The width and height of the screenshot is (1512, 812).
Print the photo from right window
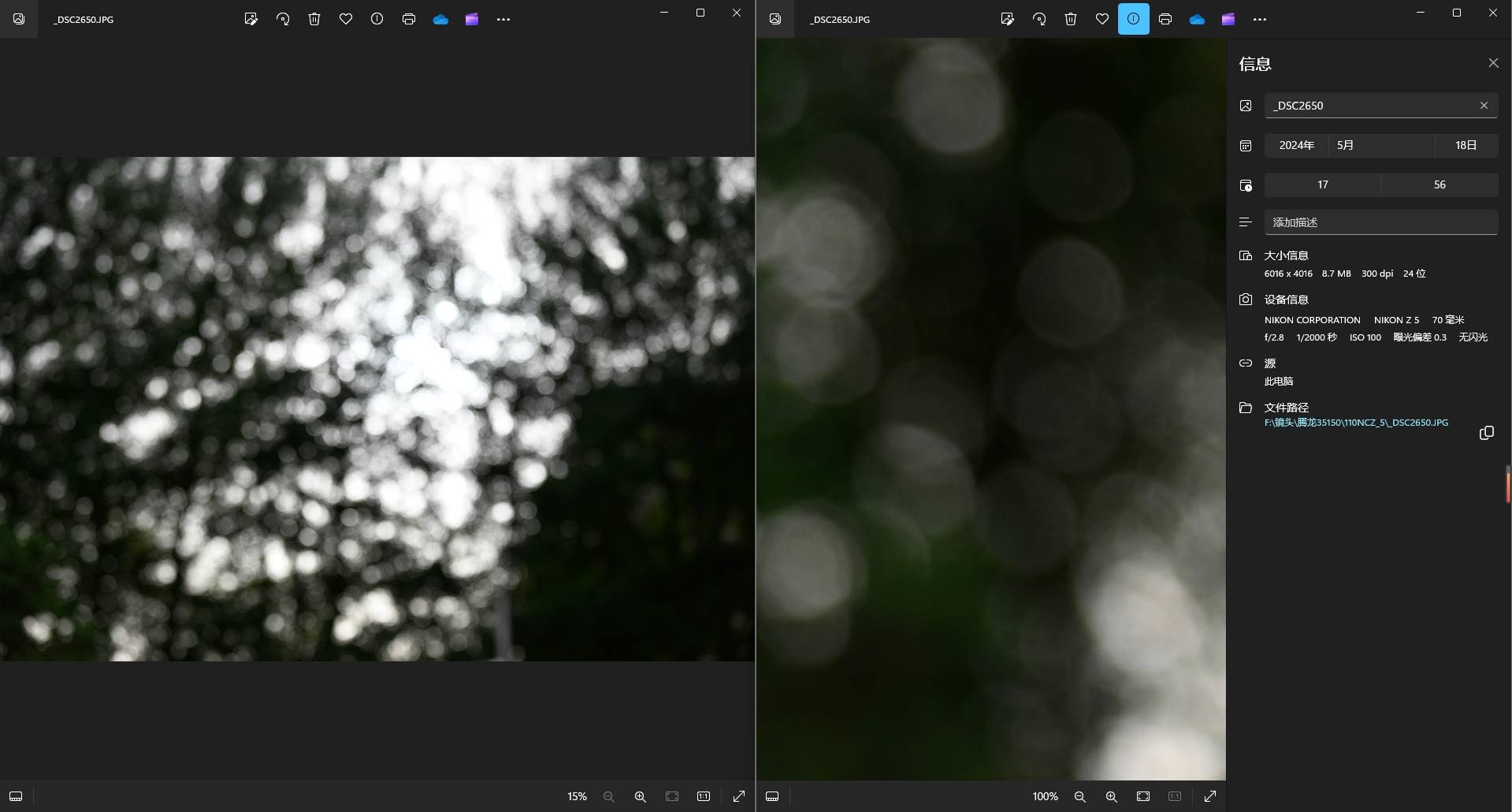(x=1165, y=19)
